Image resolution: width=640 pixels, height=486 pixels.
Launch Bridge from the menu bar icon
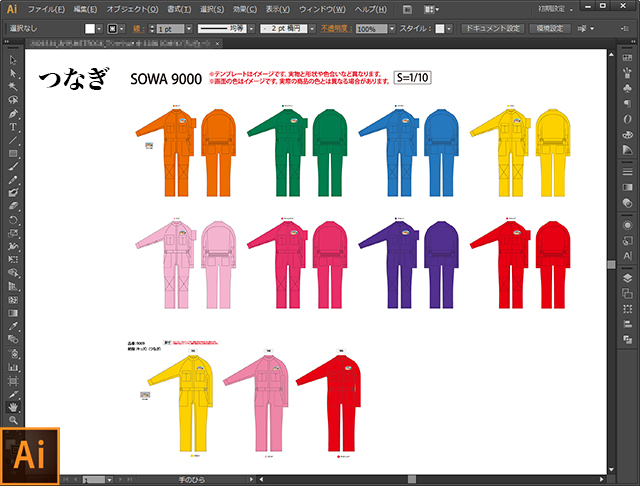tap(407, 9)
